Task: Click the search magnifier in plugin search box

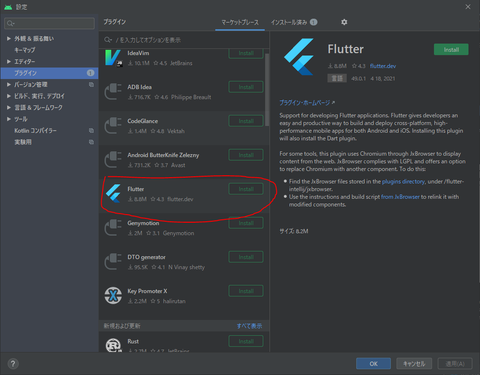Action: point(108,40)
